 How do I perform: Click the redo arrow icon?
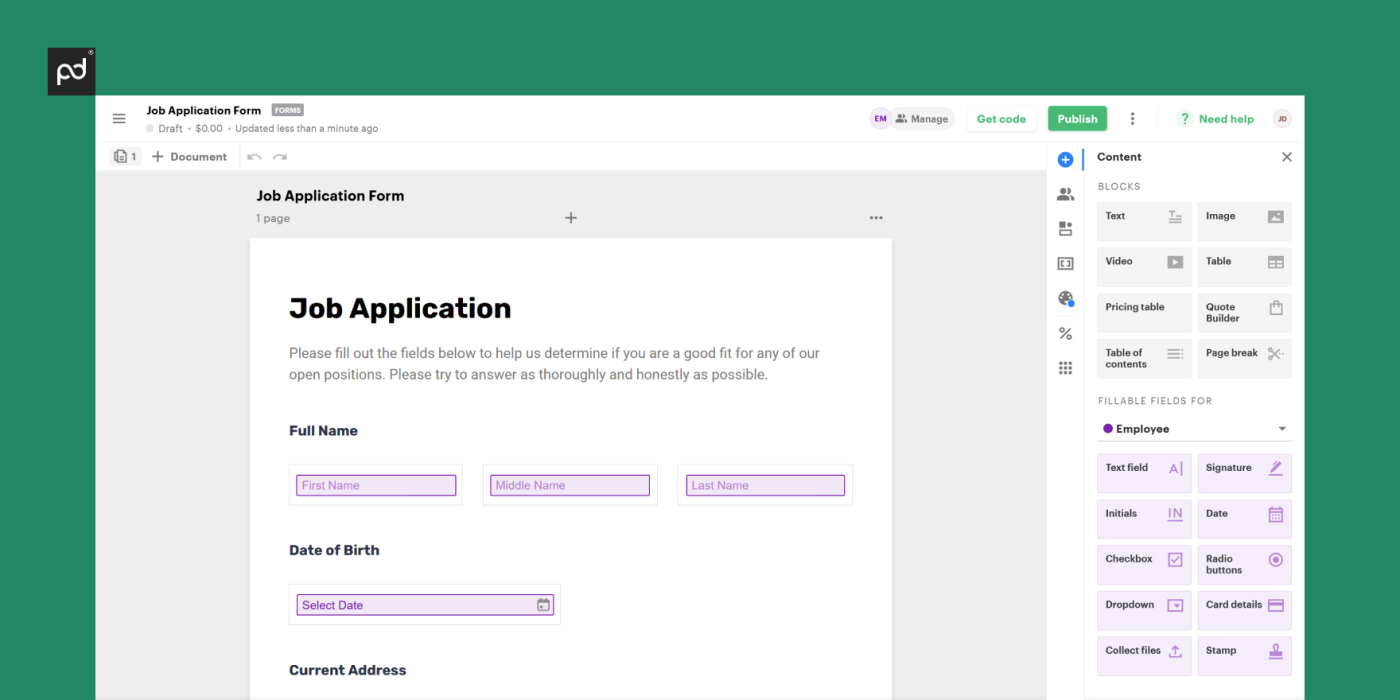[x=280, y=156]
